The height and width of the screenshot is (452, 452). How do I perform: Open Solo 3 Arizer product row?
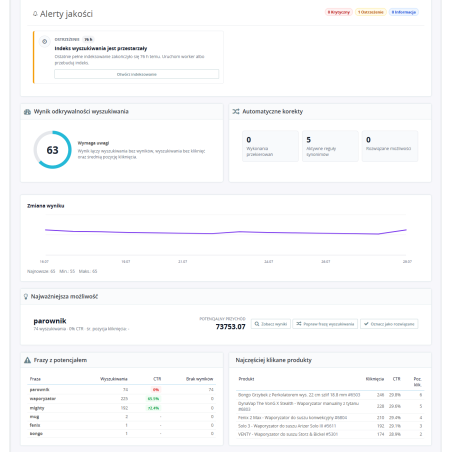coord(330,426)
